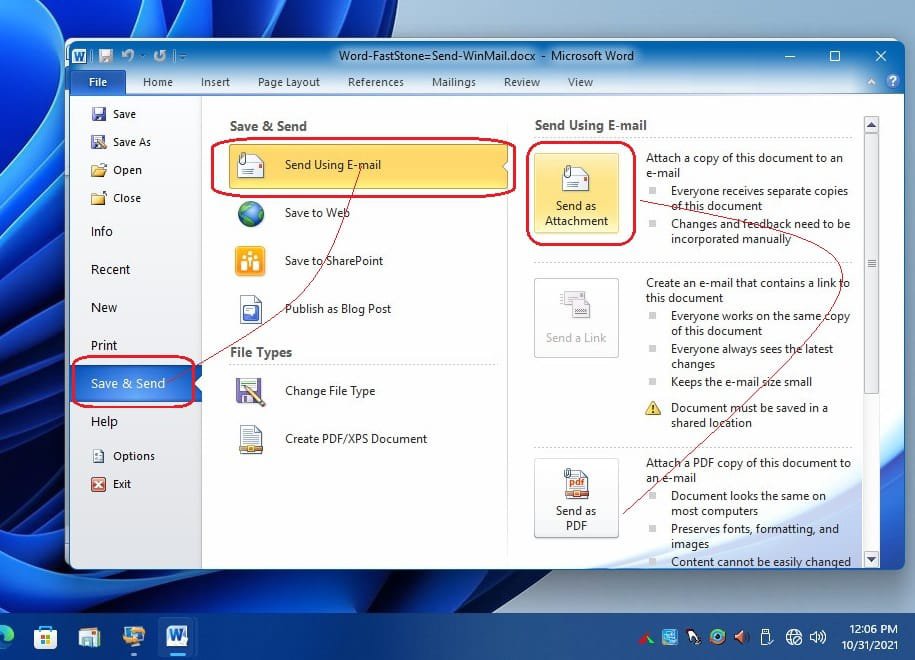
Task: Click the vertical scrollbar thumb in e-mail pane
Action: click(x=871, y=263)
